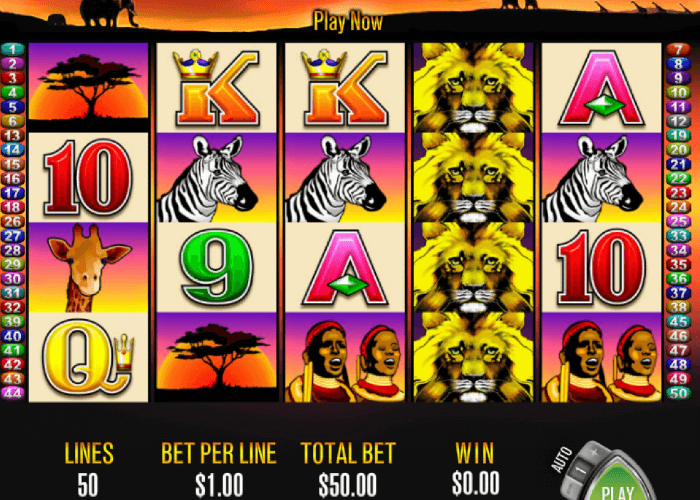The image size is (700, 500).
Task: Click the tribal women symbol on third reel
Action: 345,358
